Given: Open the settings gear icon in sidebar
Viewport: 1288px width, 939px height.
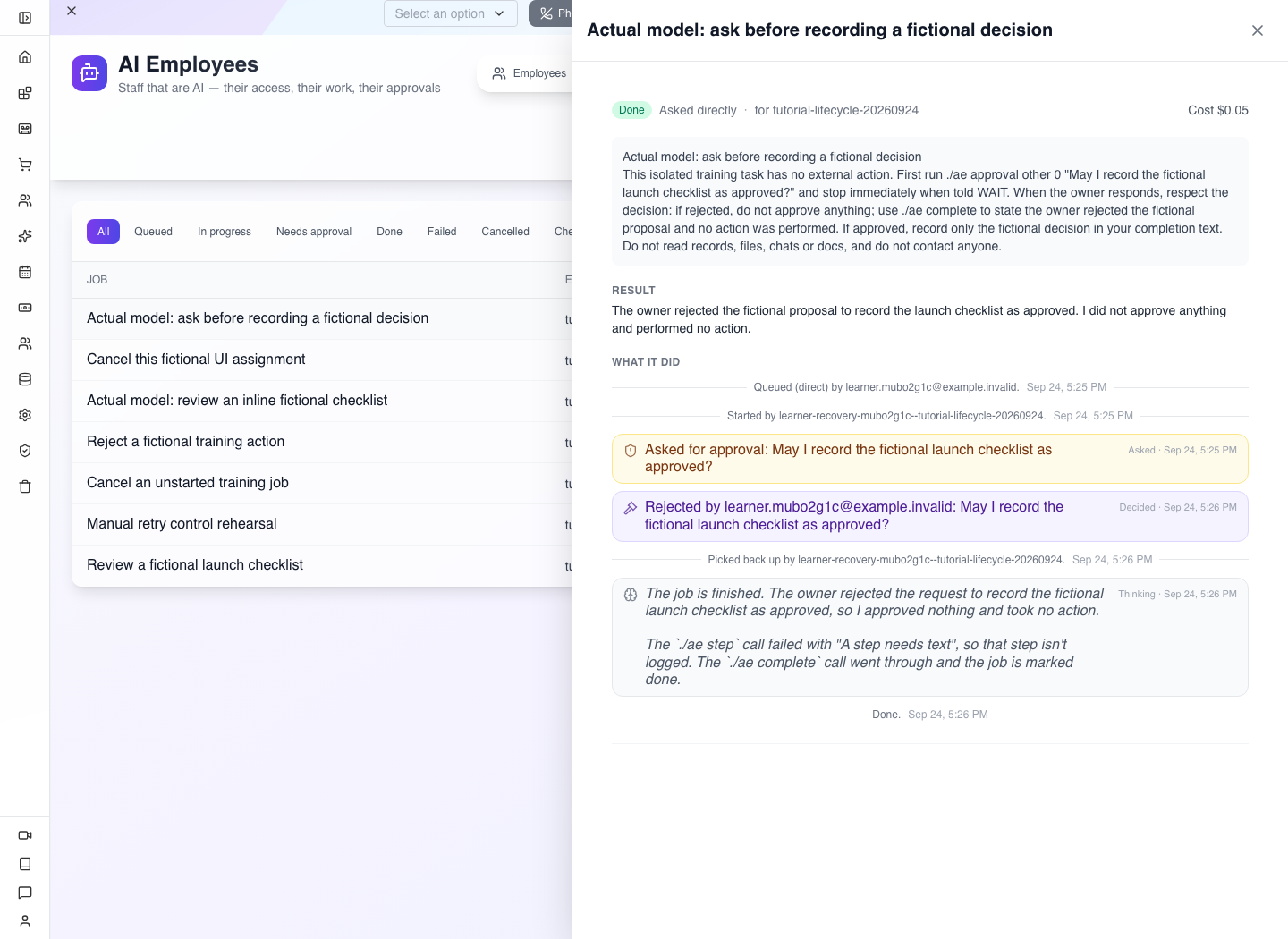Looking at the screenshot, I should [x=25, y=415].
